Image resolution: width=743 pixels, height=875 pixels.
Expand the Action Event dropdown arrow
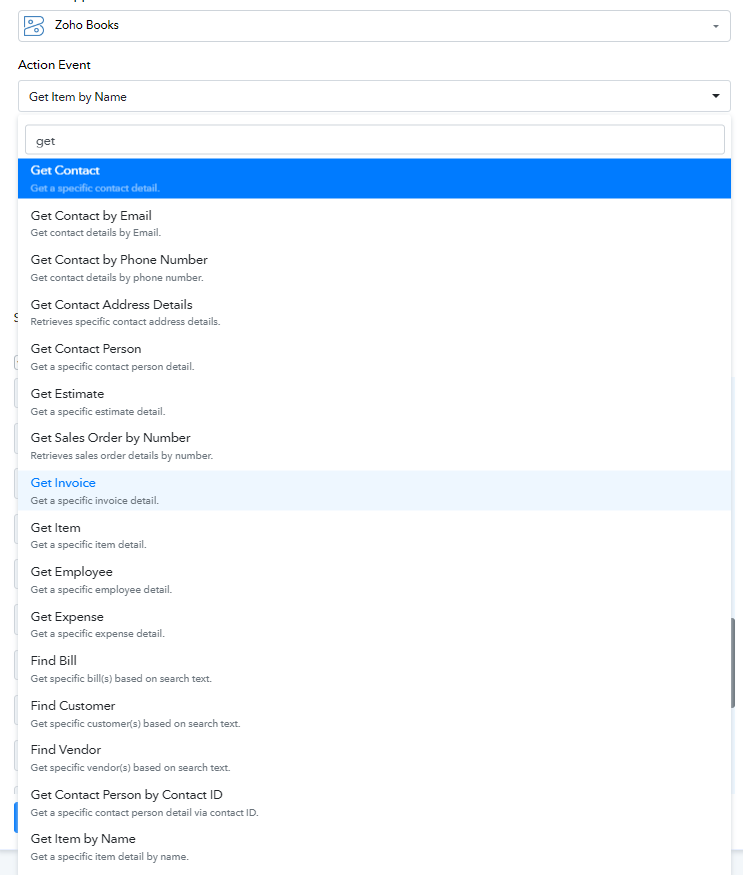(x=716, y=96)
